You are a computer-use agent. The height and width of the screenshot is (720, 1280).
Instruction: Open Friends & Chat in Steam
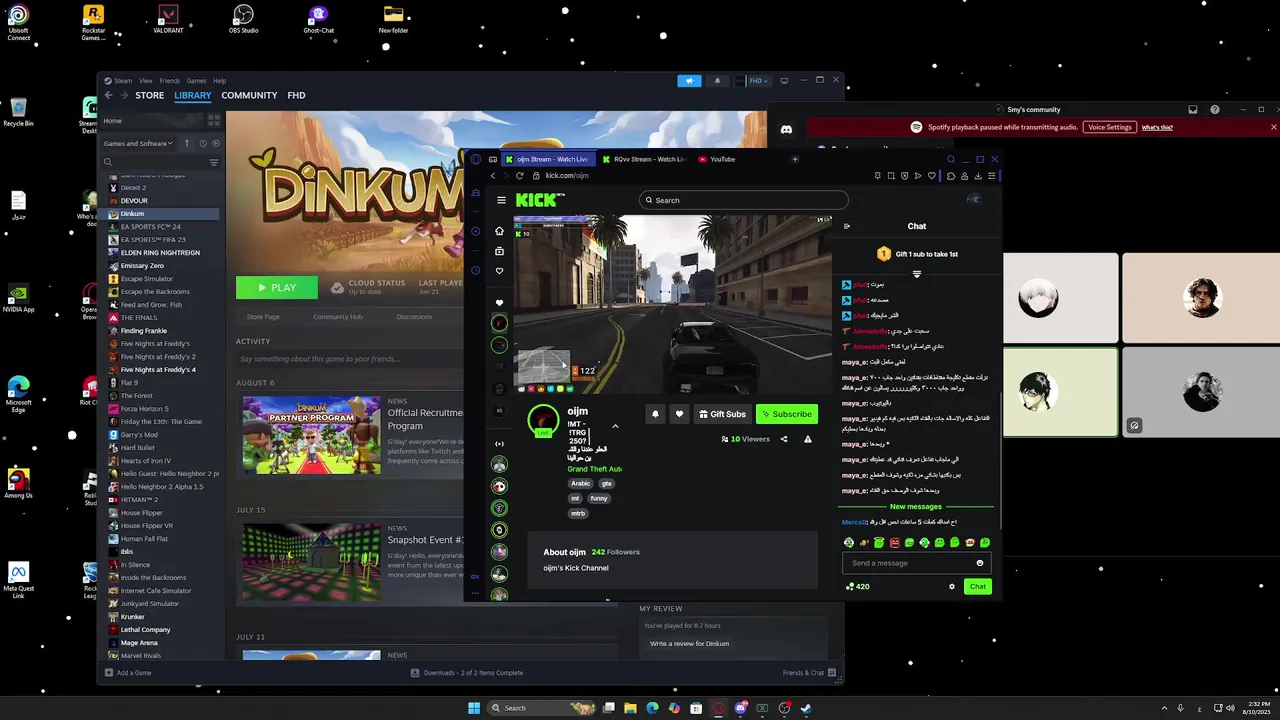[808, 673]
